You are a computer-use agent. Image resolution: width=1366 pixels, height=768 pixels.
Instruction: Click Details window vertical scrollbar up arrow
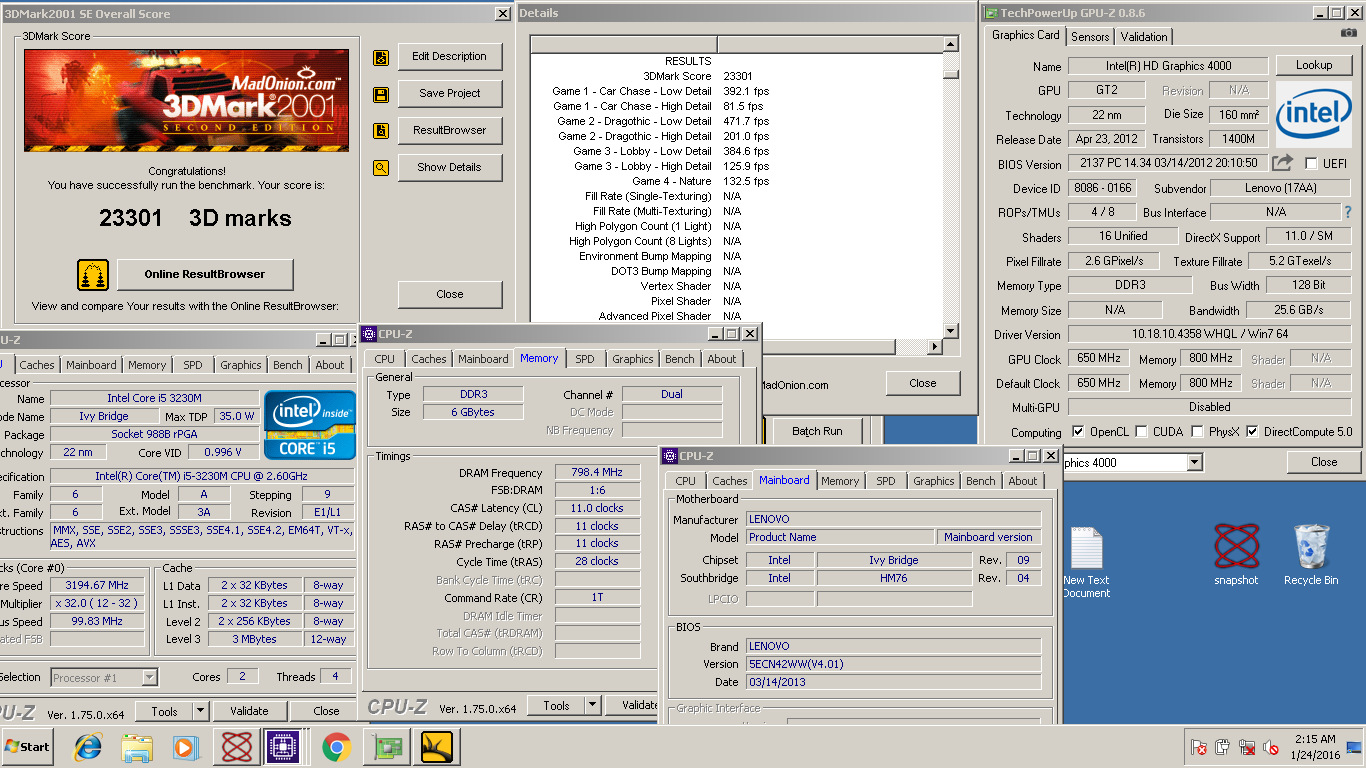click(x=951, y=45)
